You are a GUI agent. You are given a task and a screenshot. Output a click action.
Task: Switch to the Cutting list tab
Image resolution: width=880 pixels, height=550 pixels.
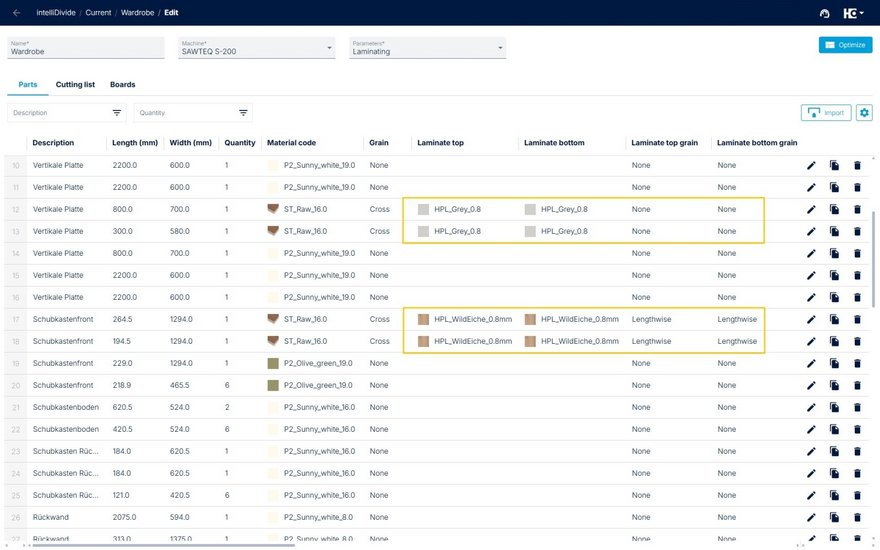click(75, 85)
